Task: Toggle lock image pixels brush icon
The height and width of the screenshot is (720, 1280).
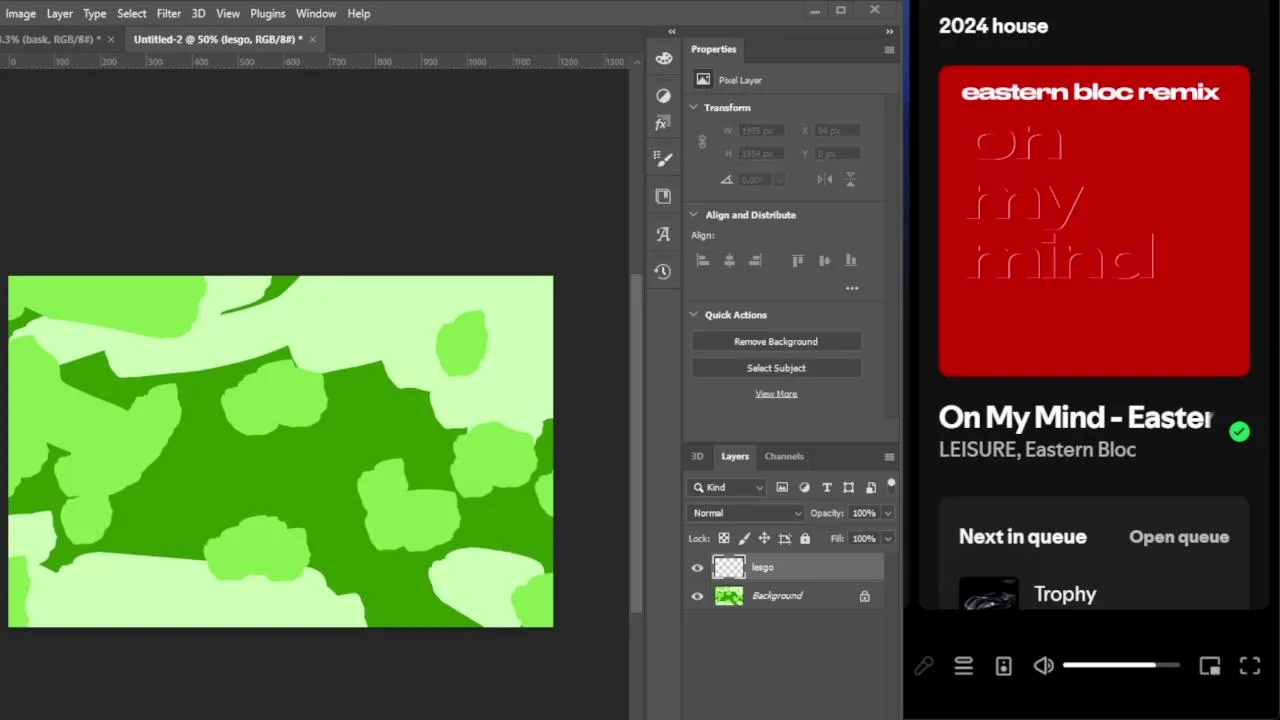Action: [x=744, y=538]
